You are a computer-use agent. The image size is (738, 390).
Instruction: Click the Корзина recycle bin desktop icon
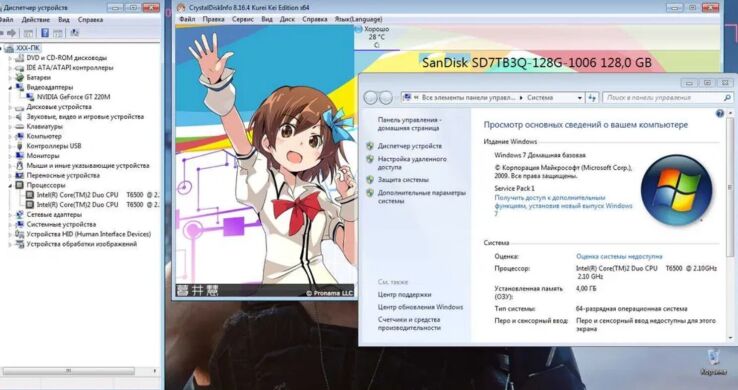tap(713, 363)
